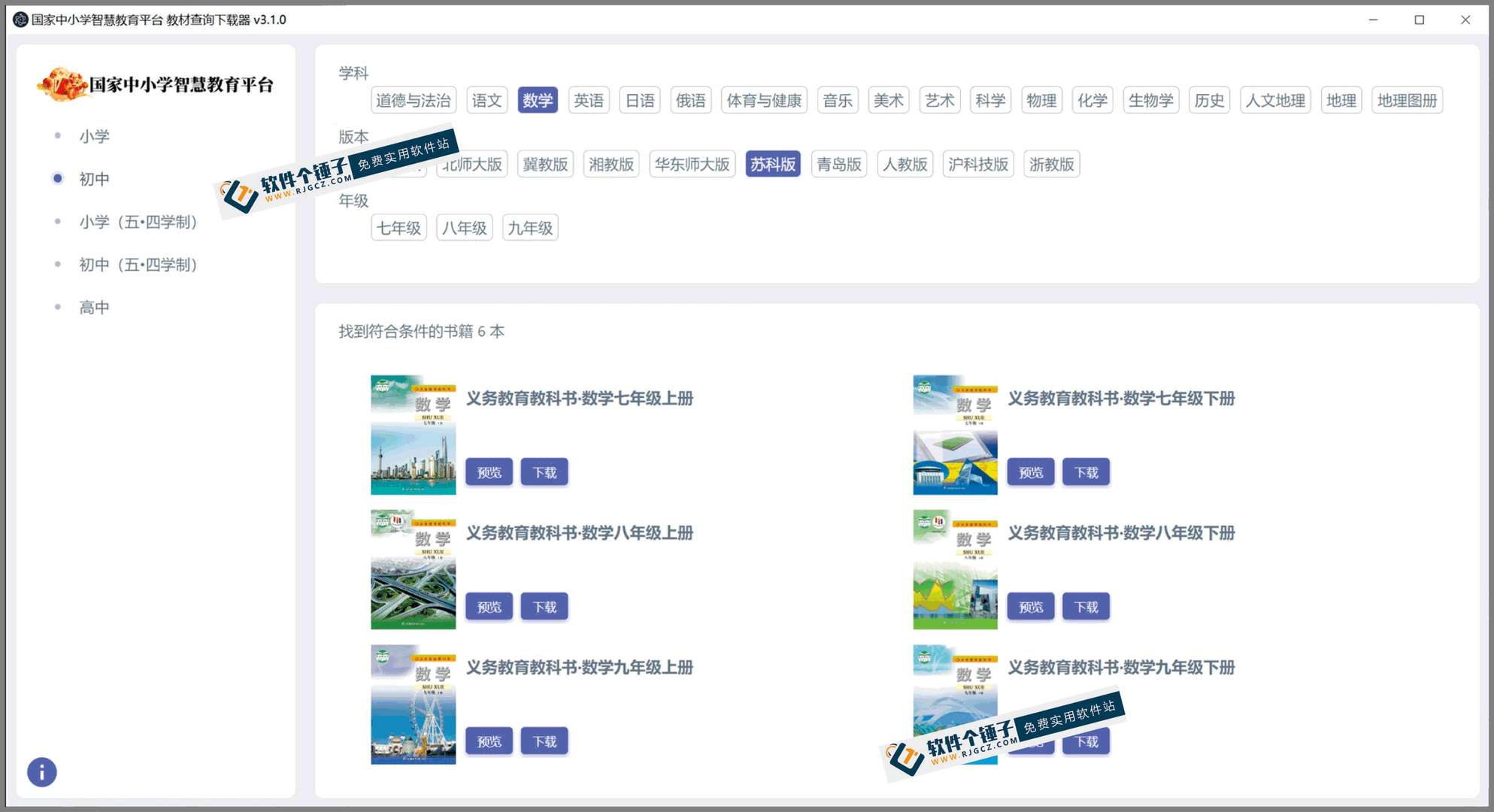1494x812 pixels.
Task: Open the 数学八年级上册 cover thumbnail
Action: 414,569
